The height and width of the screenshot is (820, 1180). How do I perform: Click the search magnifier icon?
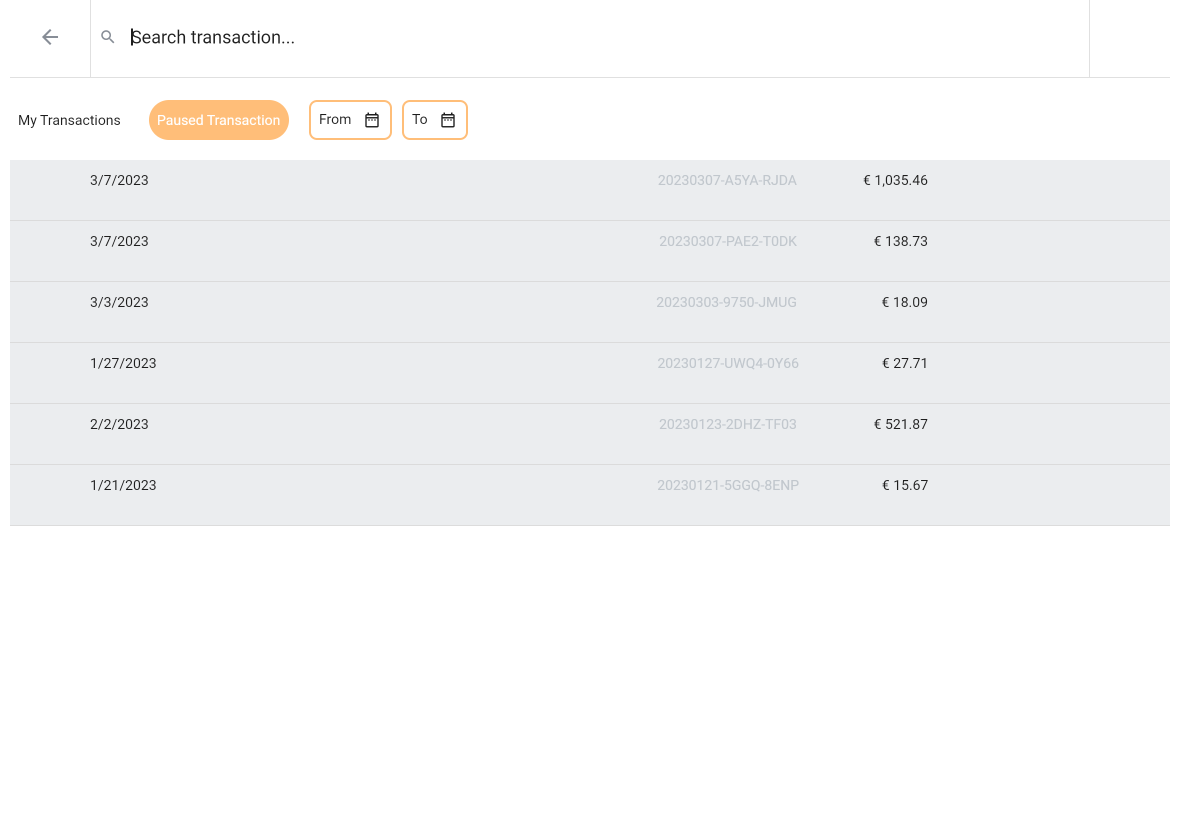click(108, 37)
